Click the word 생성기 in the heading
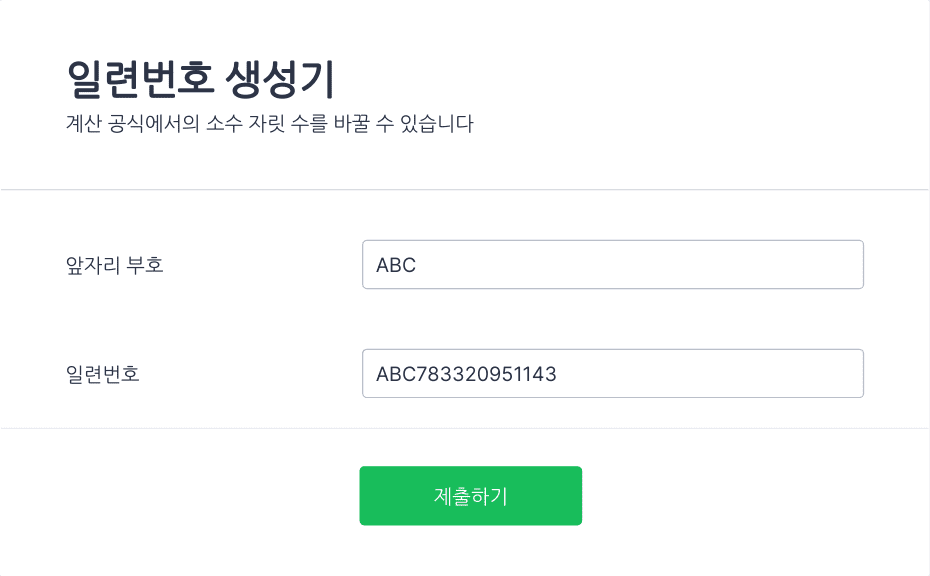 [280, 79]
